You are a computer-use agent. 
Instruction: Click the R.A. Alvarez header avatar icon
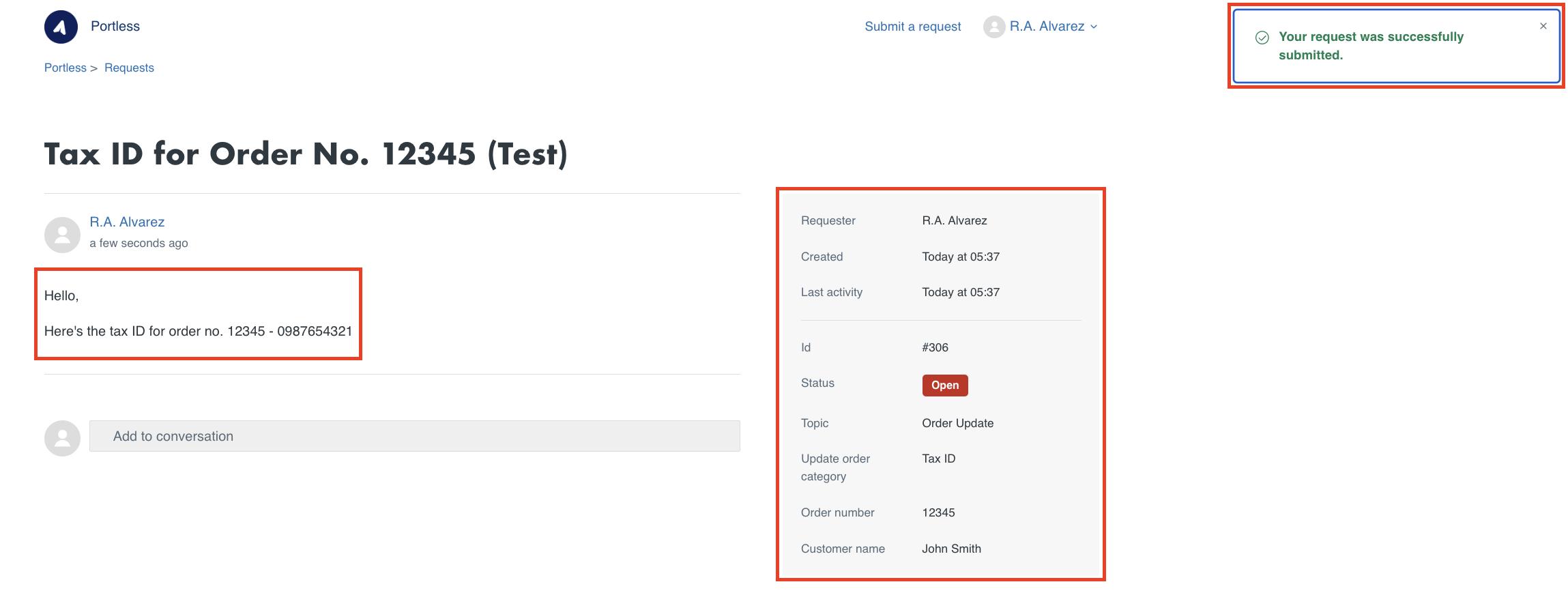(x=994, y=27)
